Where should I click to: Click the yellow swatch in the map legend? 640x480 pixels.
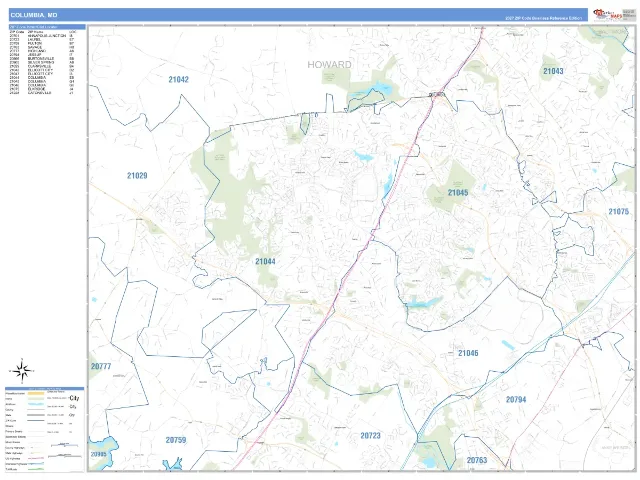click(x=36, y=393)
